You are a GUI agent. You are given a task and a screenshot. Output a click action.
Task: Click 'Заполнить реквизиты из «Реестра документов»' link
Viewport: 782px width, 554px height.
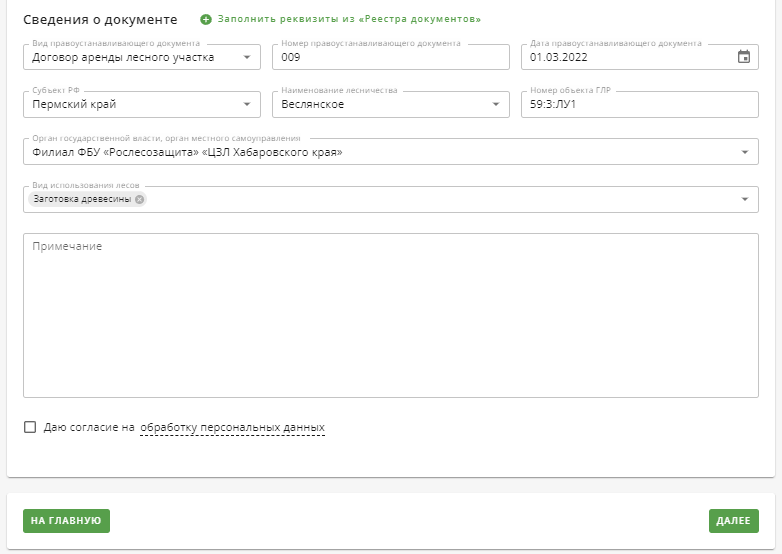(x=349, y=19)
